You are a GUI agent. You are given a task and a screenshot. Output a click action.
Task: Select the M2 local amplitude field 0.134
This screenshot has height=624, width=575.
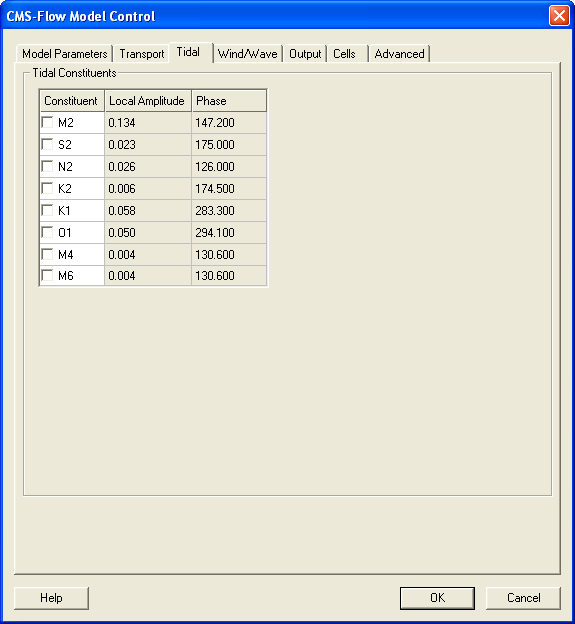148,123
